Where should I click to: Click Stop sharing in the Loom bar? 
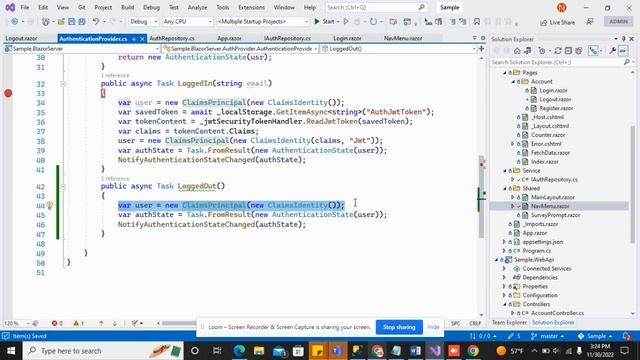(399, 327)
